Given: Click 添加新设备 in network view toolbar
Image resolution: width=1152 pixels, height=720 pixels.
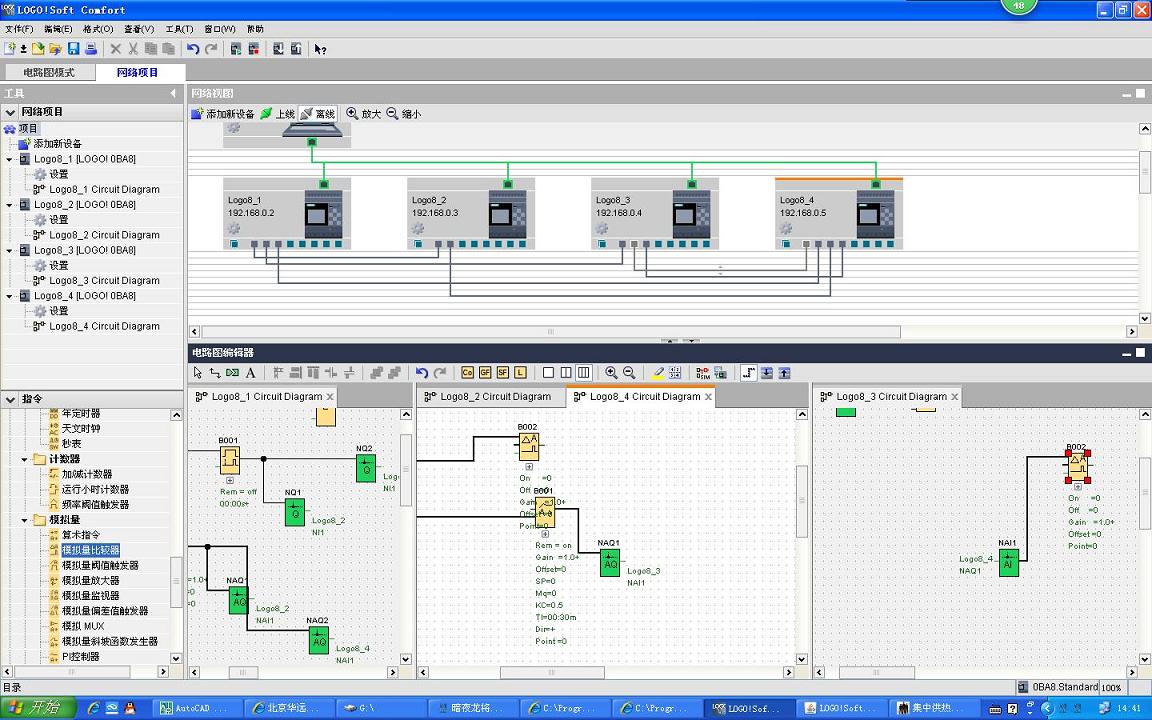Looking at the screenshot, I should pos(223,114).
